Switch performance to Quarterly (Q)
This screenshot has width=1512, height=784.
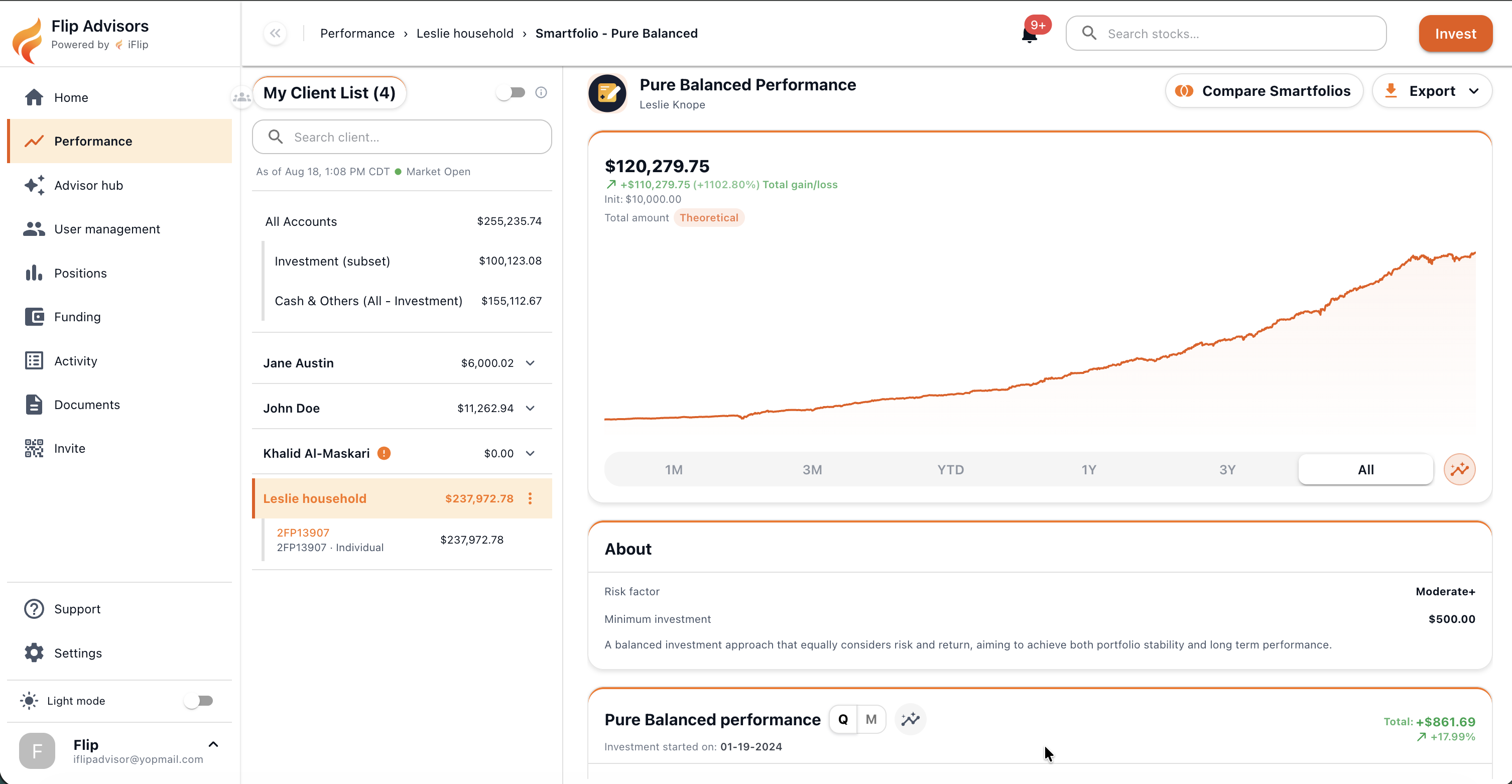(x=843, y=719)
